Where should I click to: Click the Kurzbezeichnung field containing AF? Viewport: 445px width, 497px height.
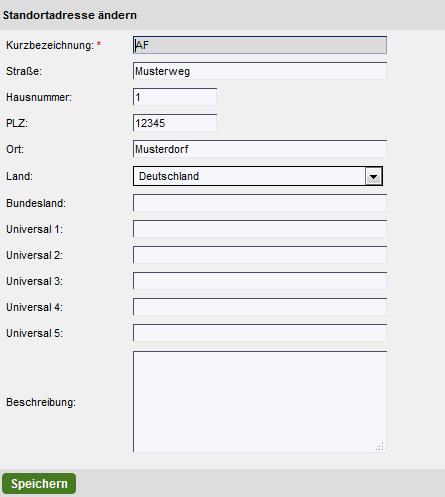260,45
